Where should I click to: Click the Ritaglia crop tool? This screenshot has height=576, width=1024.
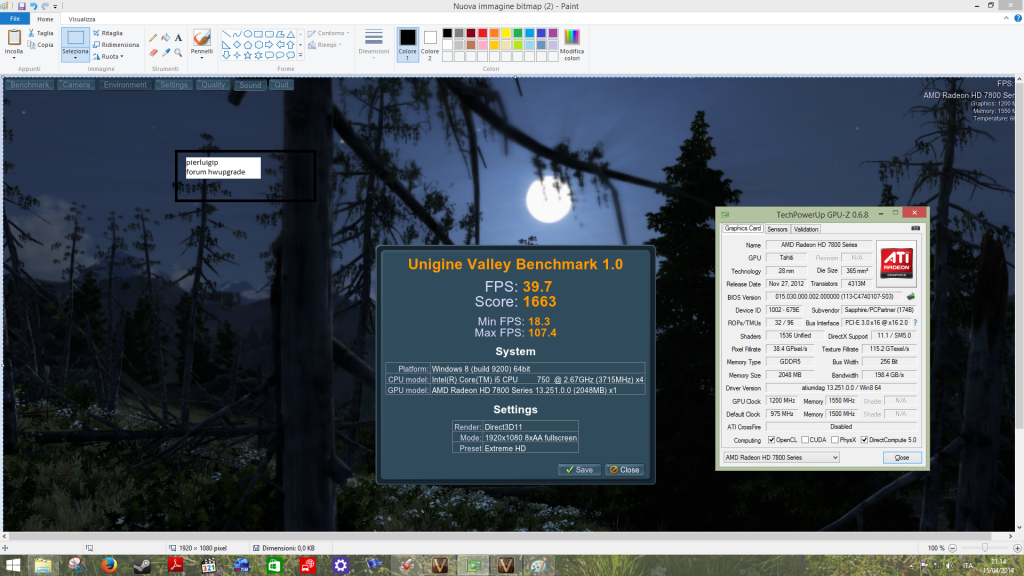pos(109,33)
